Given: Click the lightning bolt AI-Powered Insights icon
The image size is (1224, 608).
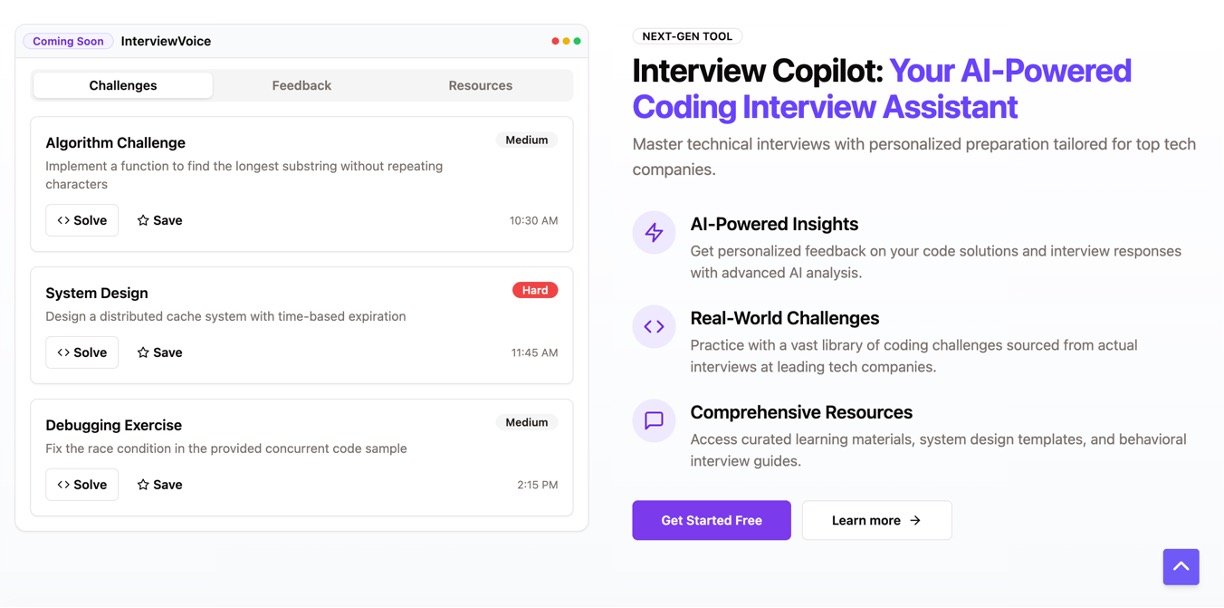Looking at the screenshot, I should (x=654, y=233).
